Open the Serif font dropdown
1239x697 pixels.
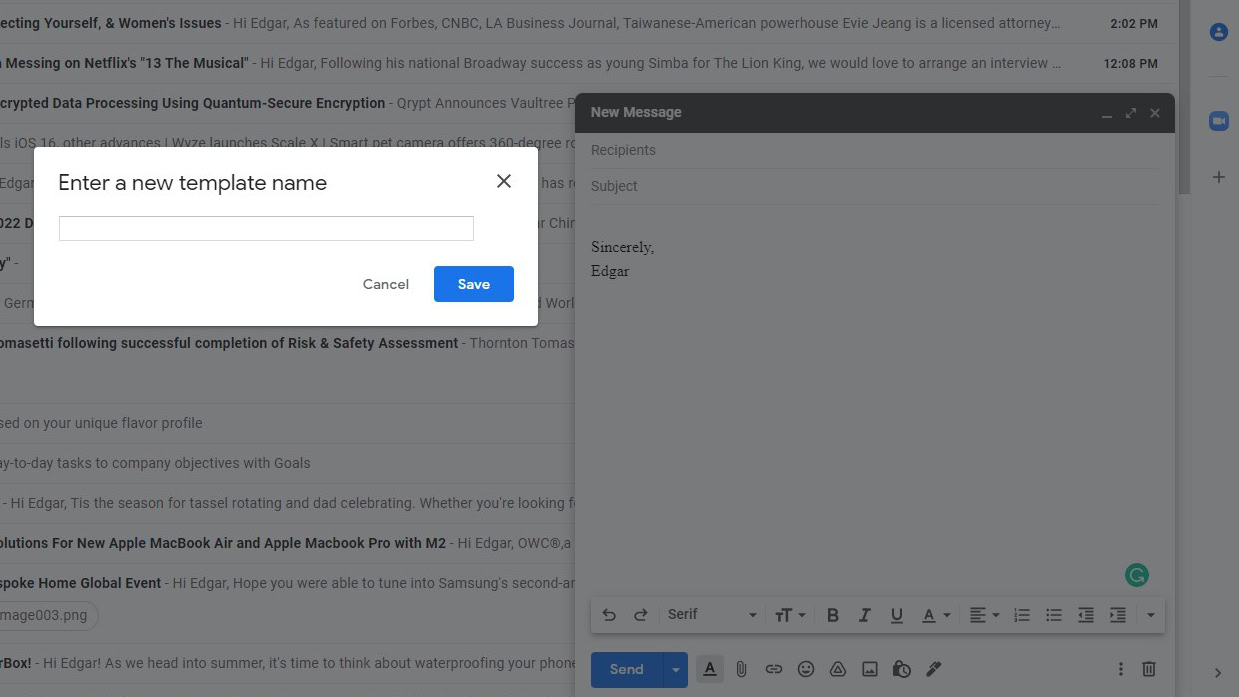pos(712,615)
